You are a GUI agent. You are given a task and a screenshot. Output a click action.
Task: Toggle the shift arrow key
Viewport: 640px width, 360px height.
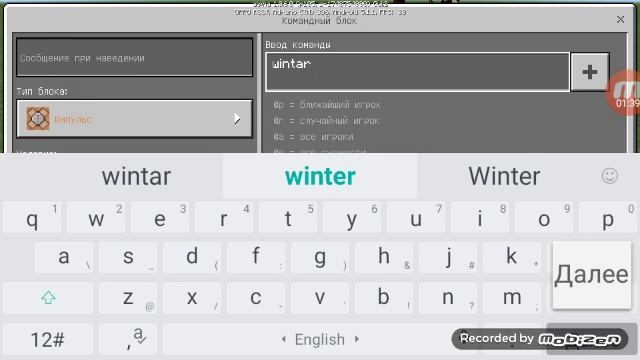(x=48, y=298)
